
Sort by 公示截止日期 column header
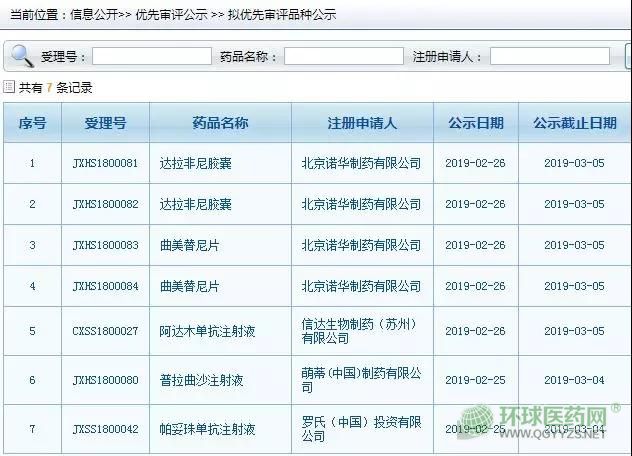click(x=574, y=123)
